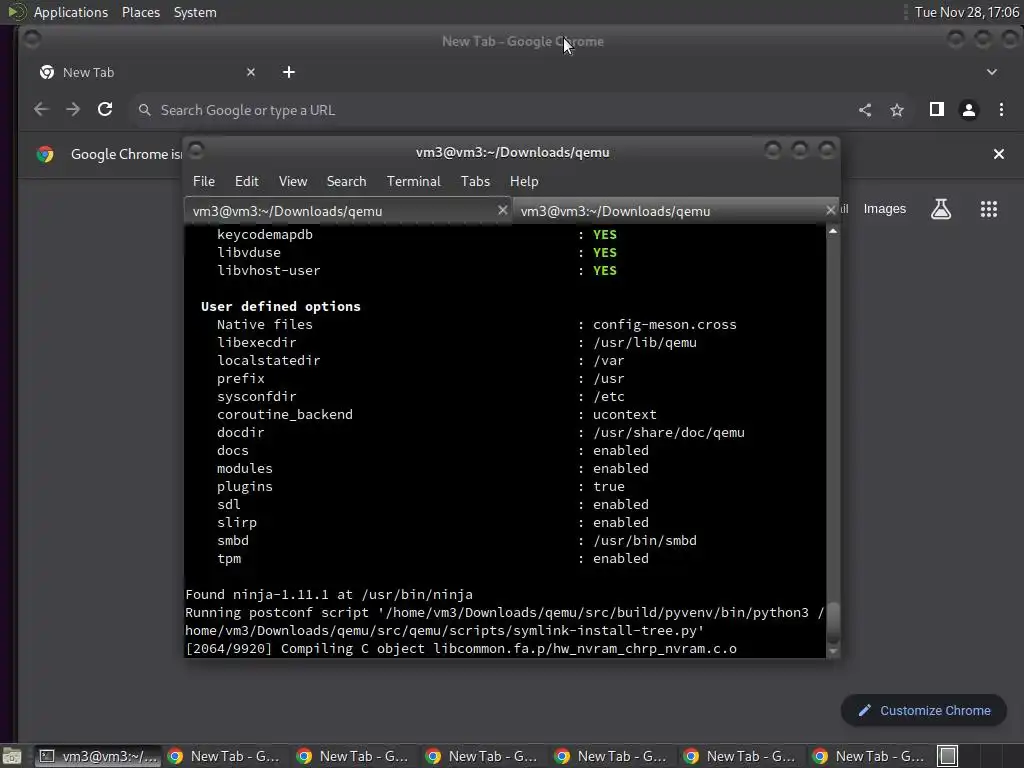Open the terminal Search menu
This screenshot has height=768, width=1024.
coord(346,182)
